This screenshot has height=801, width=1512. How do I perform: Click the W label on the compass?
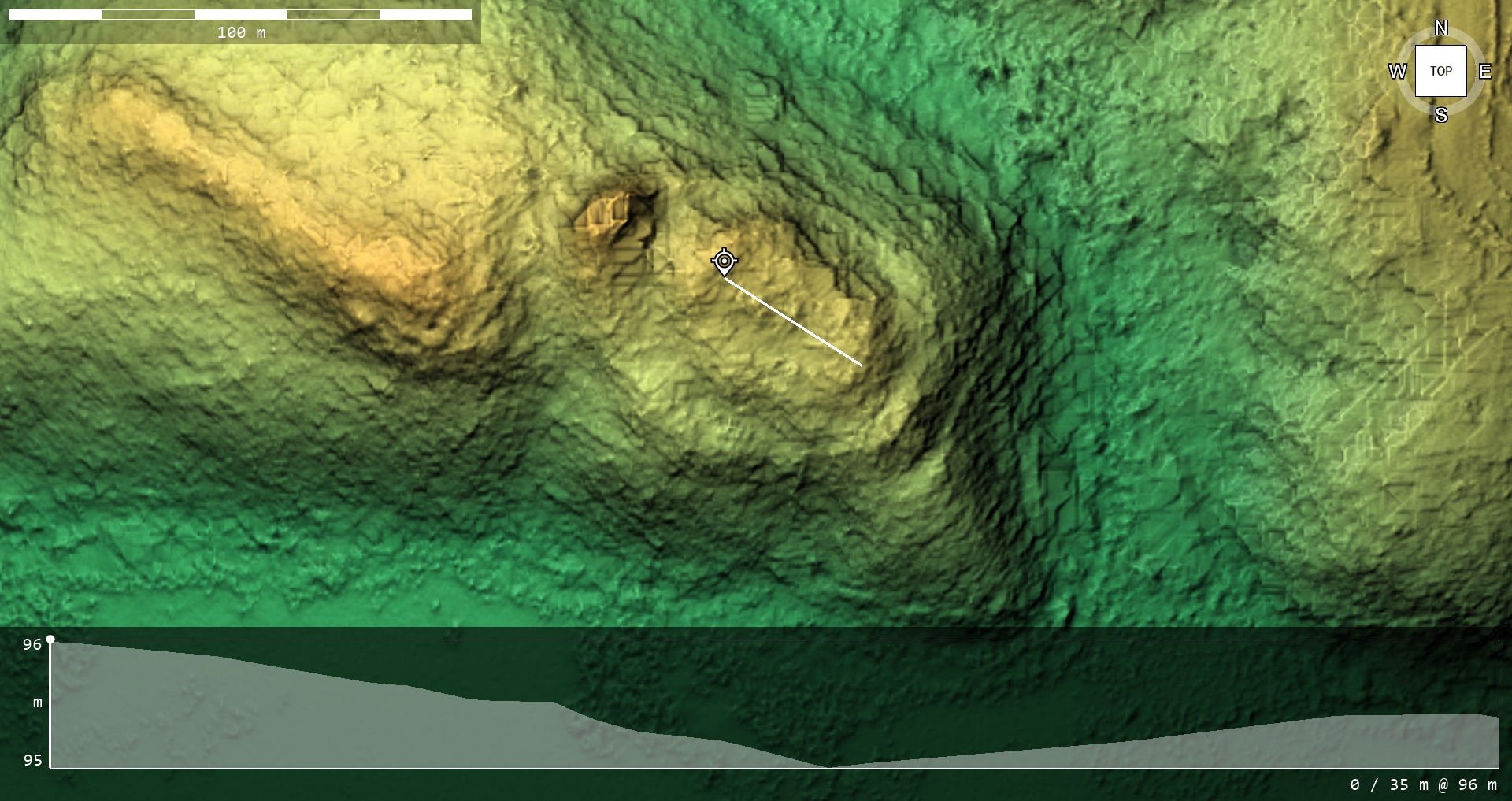[x=1397, y=72]
